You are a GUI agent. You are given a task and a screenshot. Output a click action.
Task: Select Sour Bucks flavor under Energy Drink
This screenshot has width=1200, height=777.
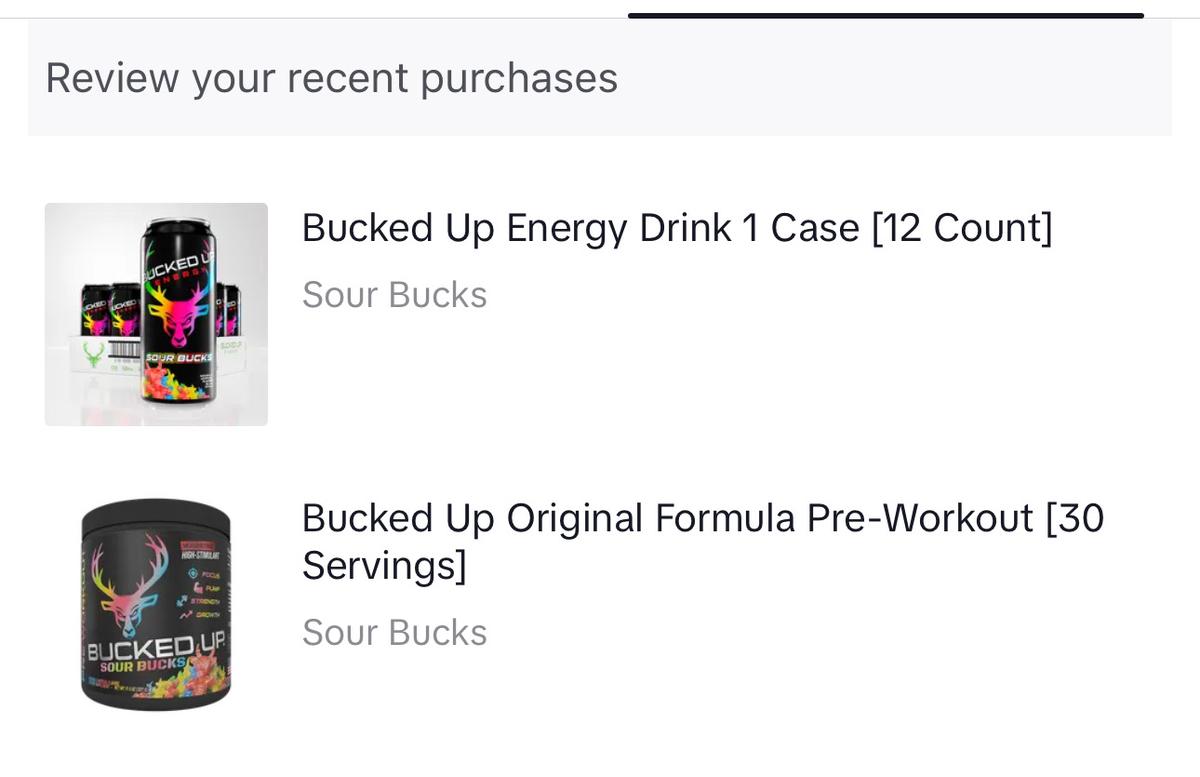[394, 295]
